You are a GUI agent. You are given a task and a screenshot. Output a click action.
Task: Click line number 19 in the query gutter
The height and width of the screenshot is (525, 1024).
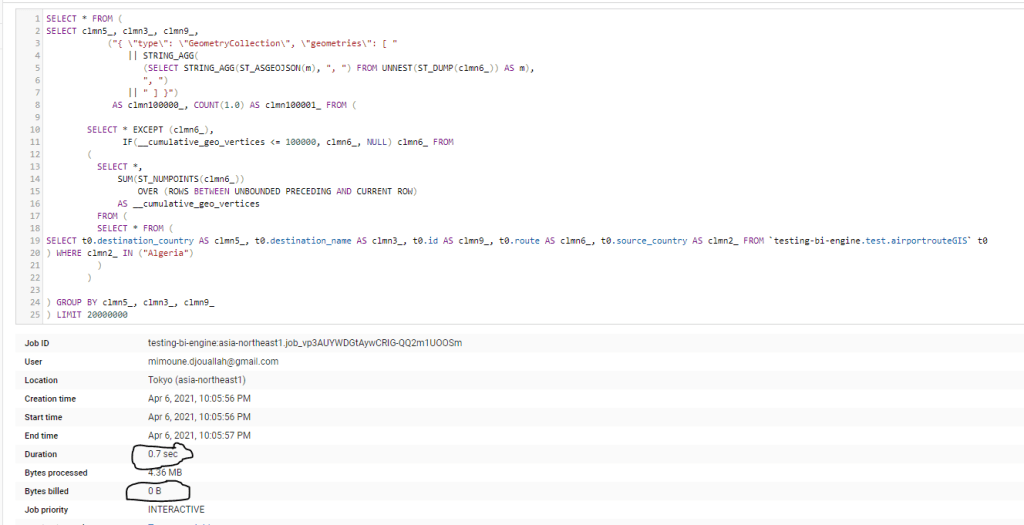tap(35, 241)
